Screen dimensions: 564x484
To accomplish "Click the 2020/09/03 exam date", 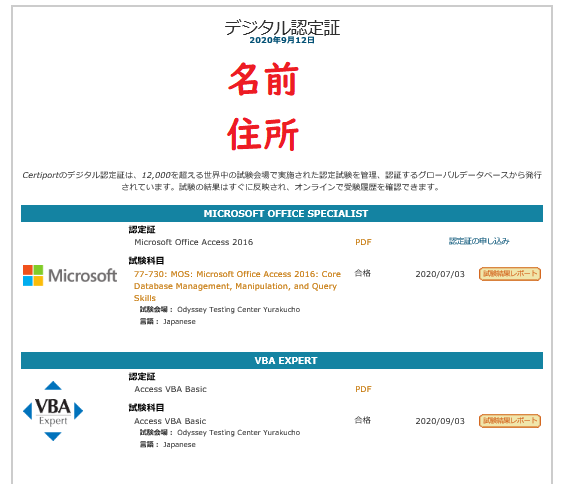I will click(440, 421).
